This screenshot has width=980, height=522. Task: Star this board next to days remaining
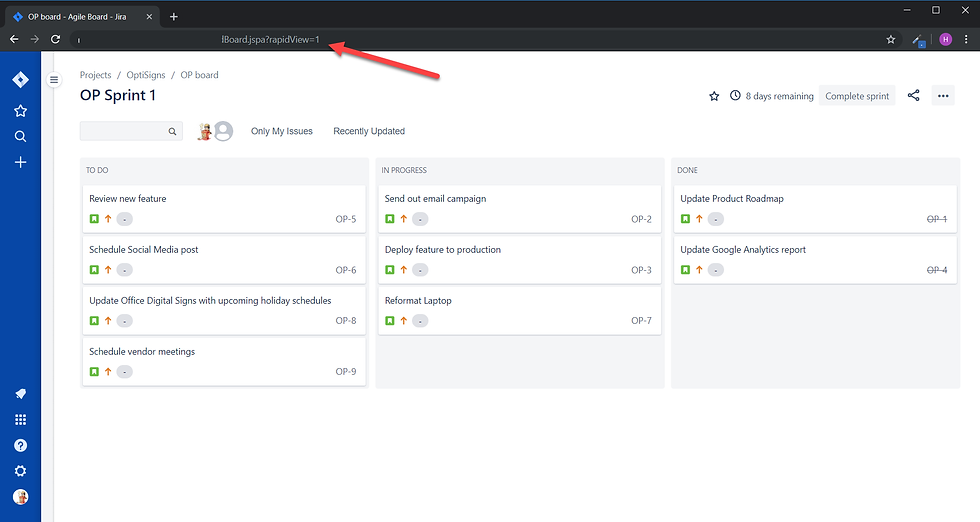coord(714,96)
